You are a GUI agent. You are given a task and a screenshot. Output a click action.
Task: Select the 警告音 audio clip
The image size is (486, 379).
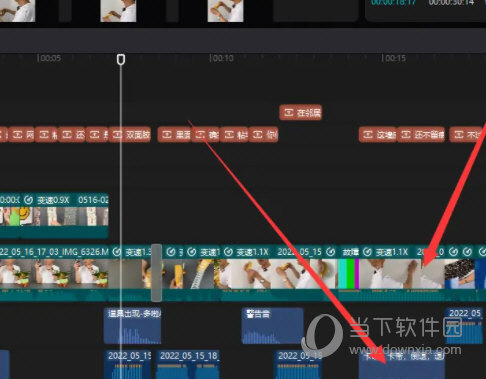tap(272, 326)
